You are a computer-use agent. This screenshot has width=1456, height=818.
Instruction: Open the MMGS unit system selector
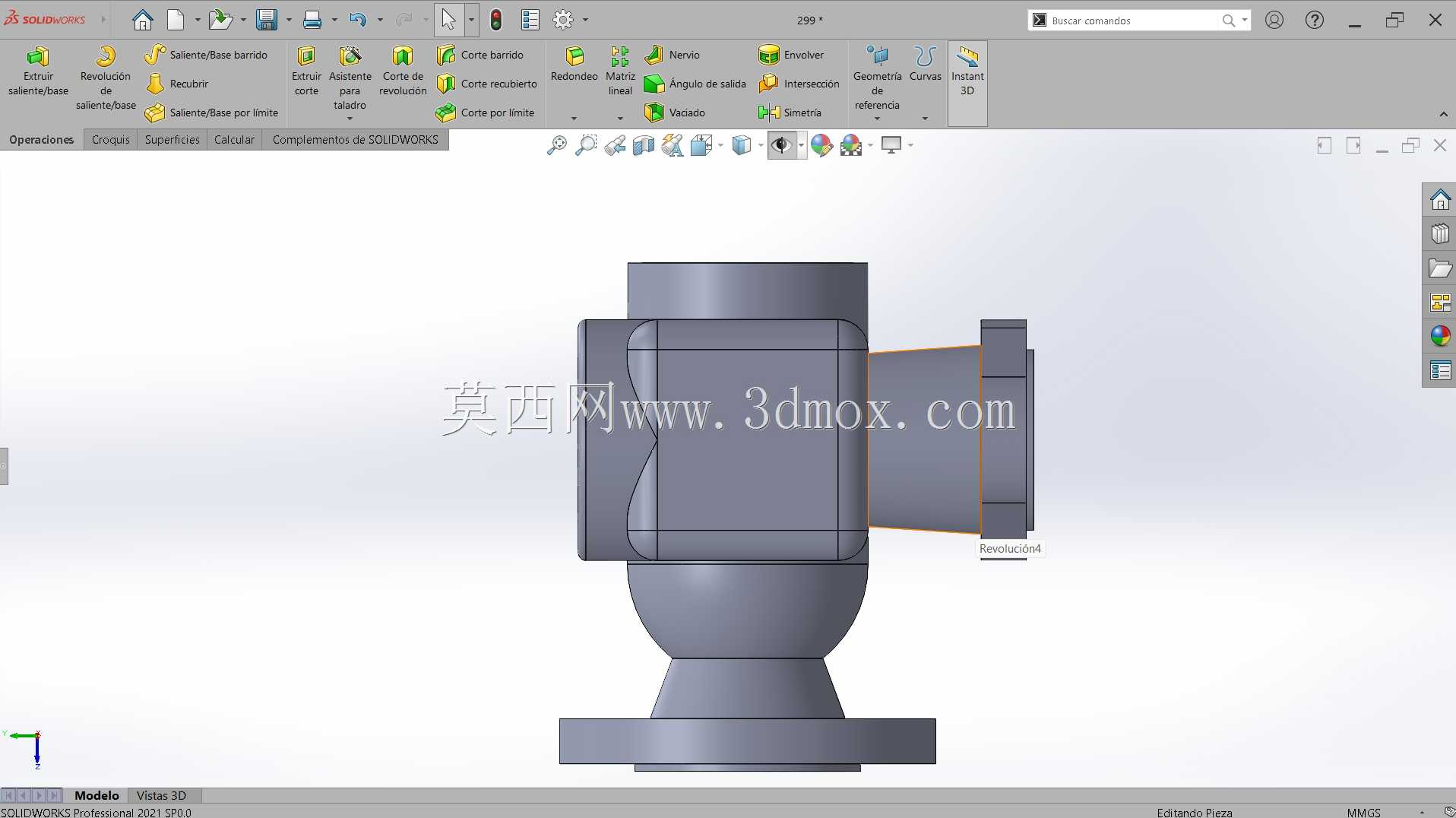(1364, 813)
